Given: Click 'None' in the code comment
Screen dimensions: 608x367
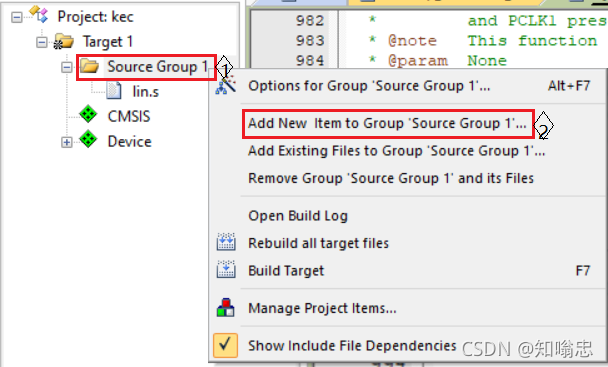Looking at the screenshot, I should point(487,61).
